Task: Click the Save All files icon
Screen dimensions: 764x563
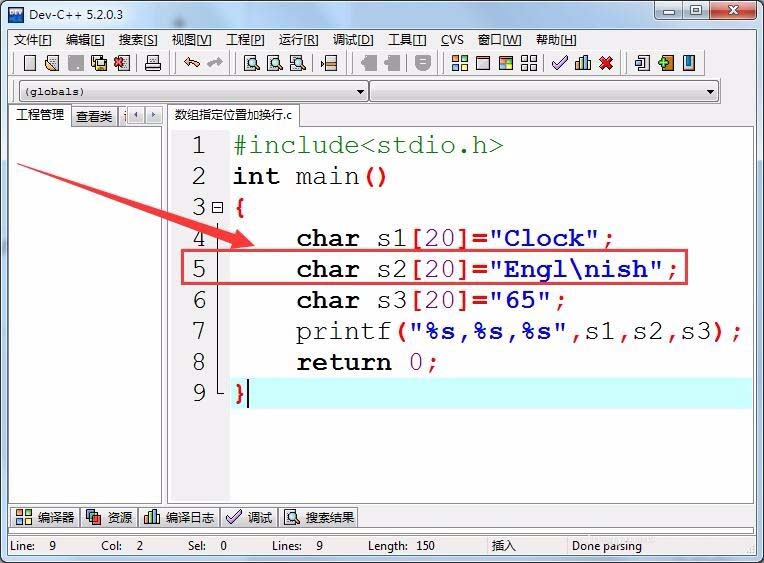Action: (99, 63)
